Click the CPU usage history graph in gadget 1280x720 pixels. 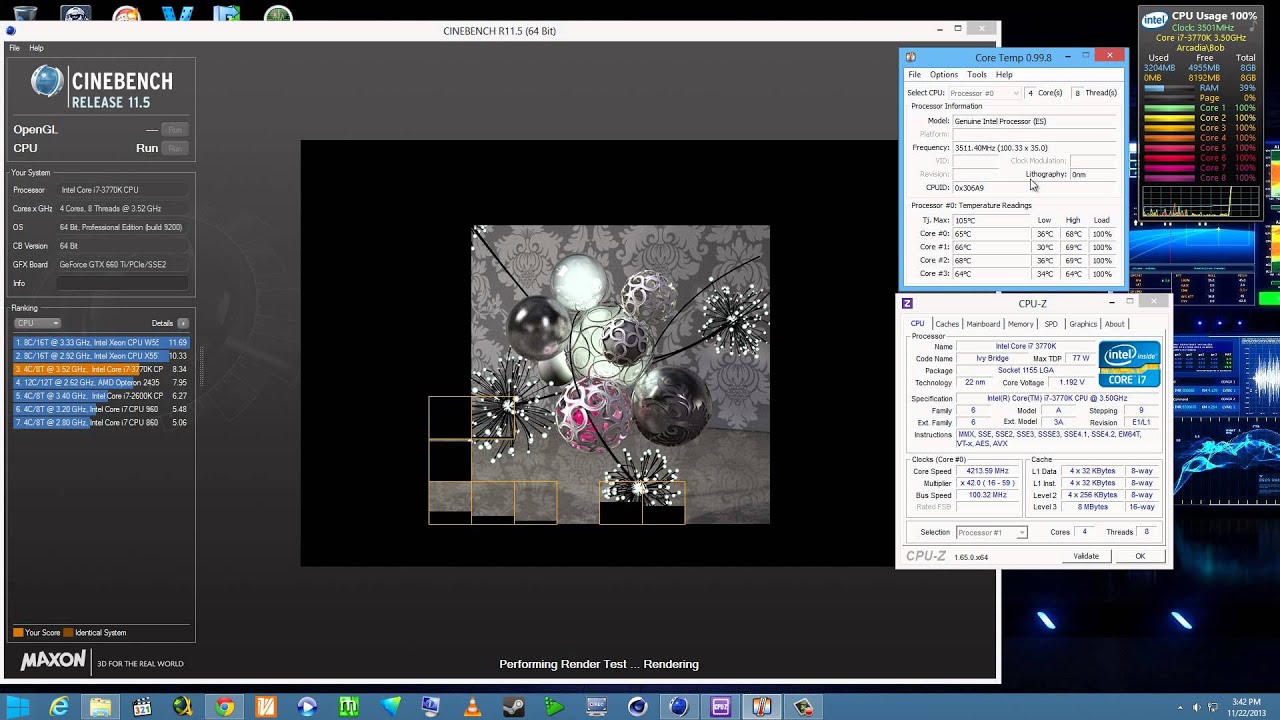point(1200,200)
